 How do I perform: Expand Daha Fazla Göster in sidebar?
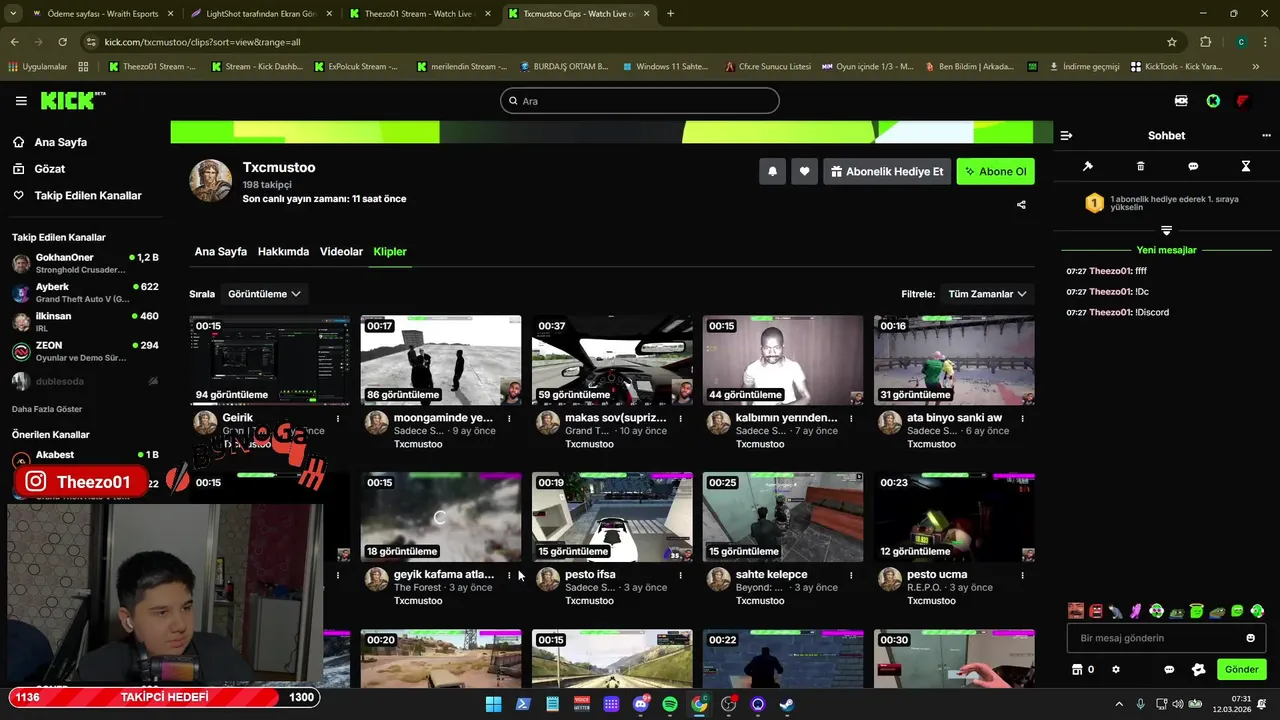(x=47, y=409)
